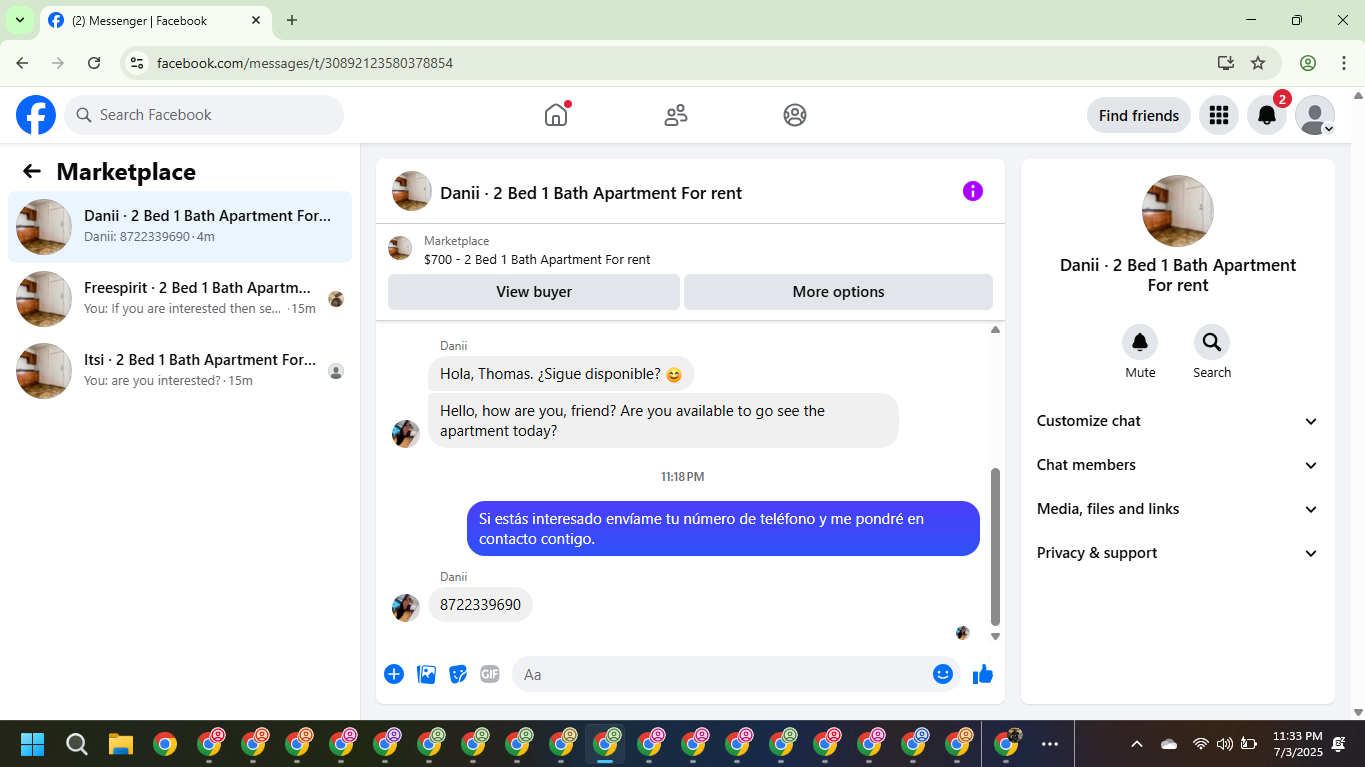Open the Groups icon in top navigation

pos(795,115)
